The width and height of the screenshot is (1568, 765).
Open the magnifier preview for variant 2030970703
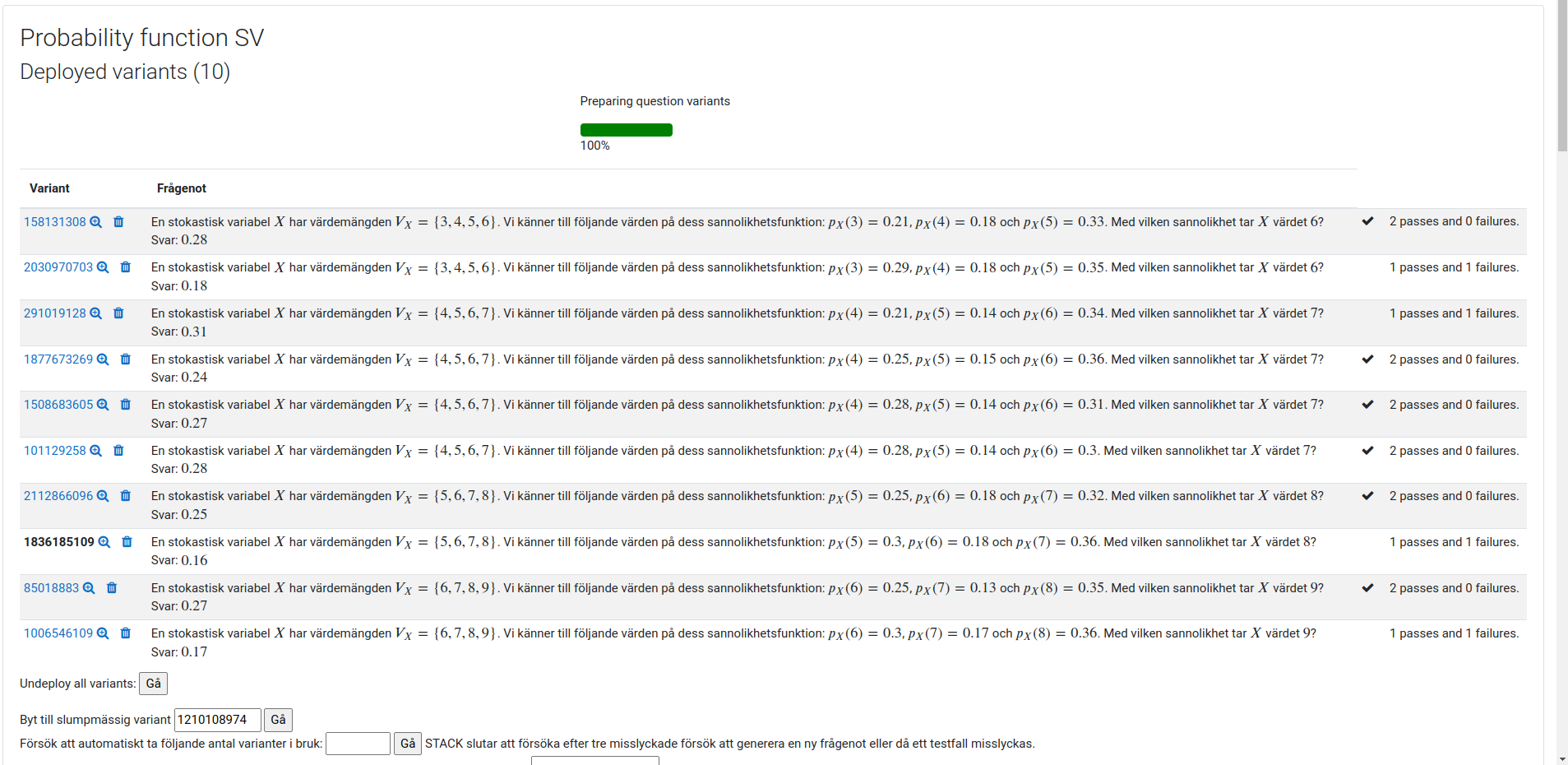[103, 267]
